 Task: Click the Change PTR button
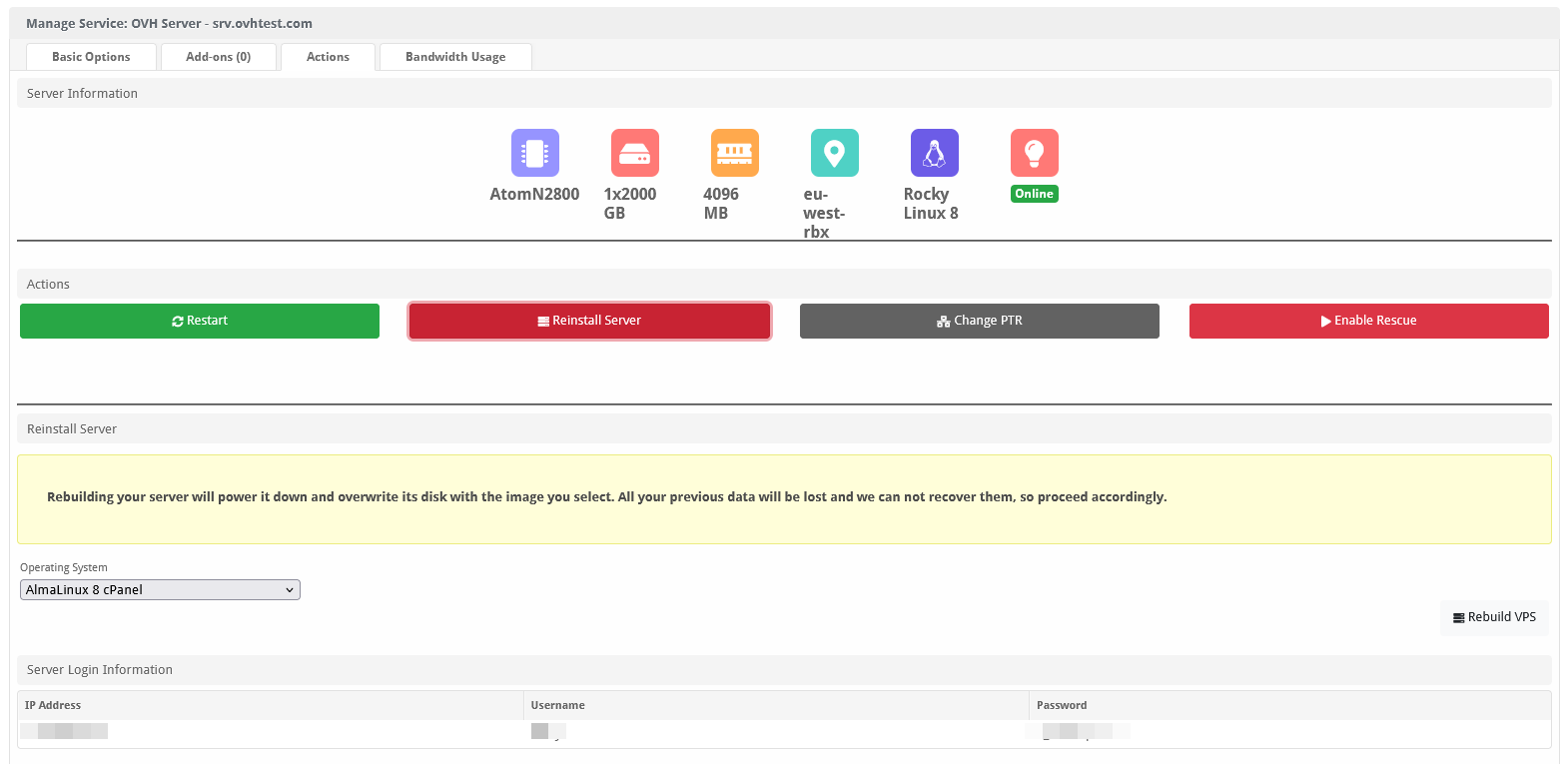(980, 321)
